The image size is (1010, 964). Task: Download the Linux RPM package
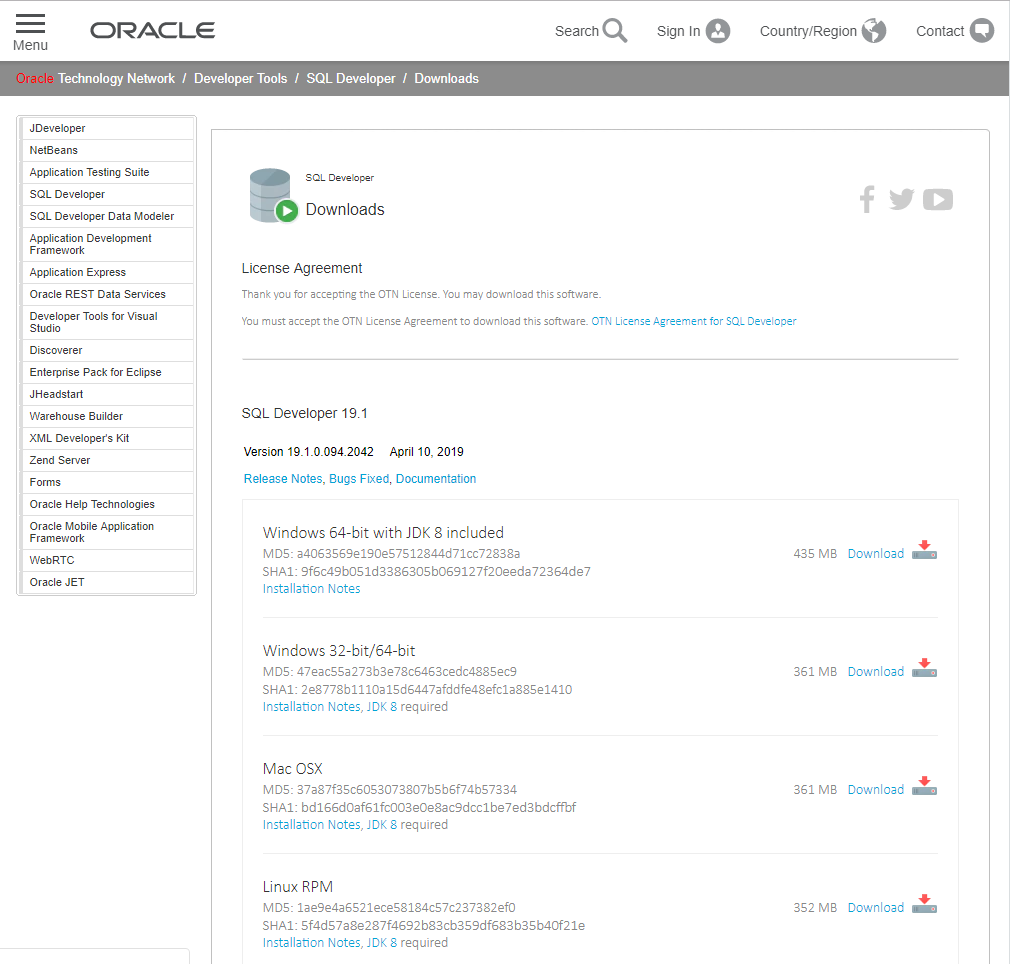pos(875,907)
